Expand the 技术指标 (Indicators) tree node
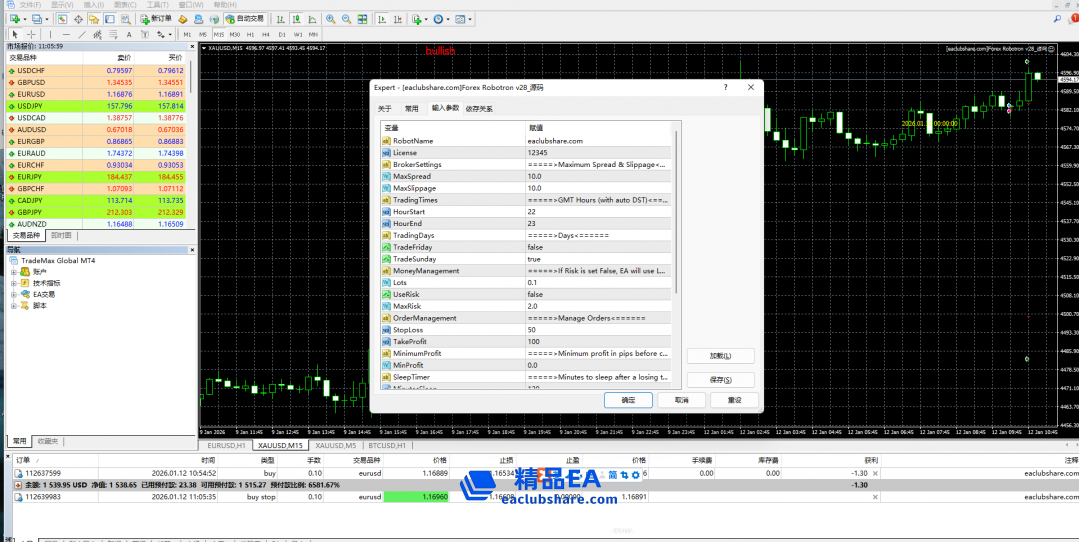The width and height of the screenshot is (1079, 542). pos(15,283)
